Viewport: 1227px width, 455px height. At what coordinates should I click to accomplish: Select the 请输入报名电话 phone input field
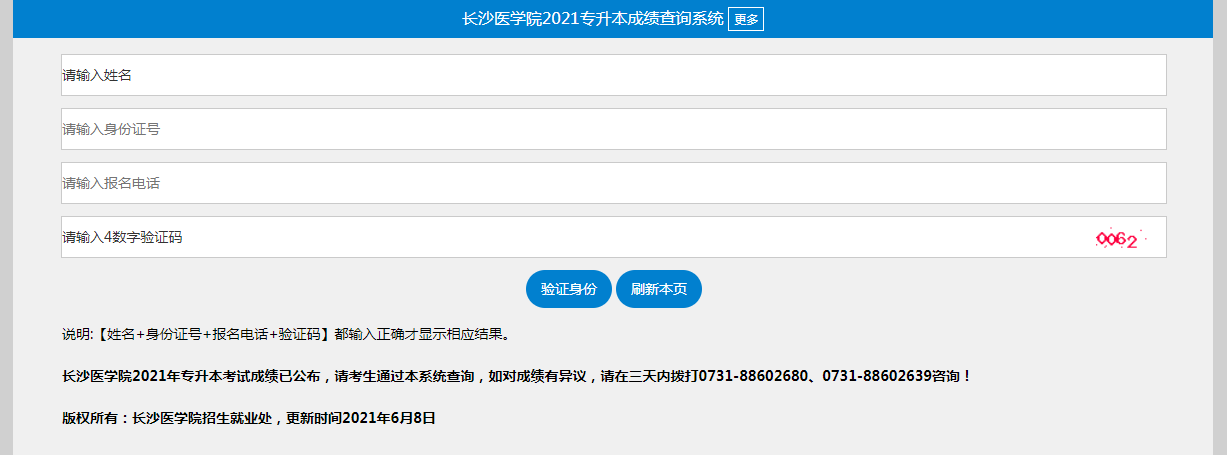[613, 183]
